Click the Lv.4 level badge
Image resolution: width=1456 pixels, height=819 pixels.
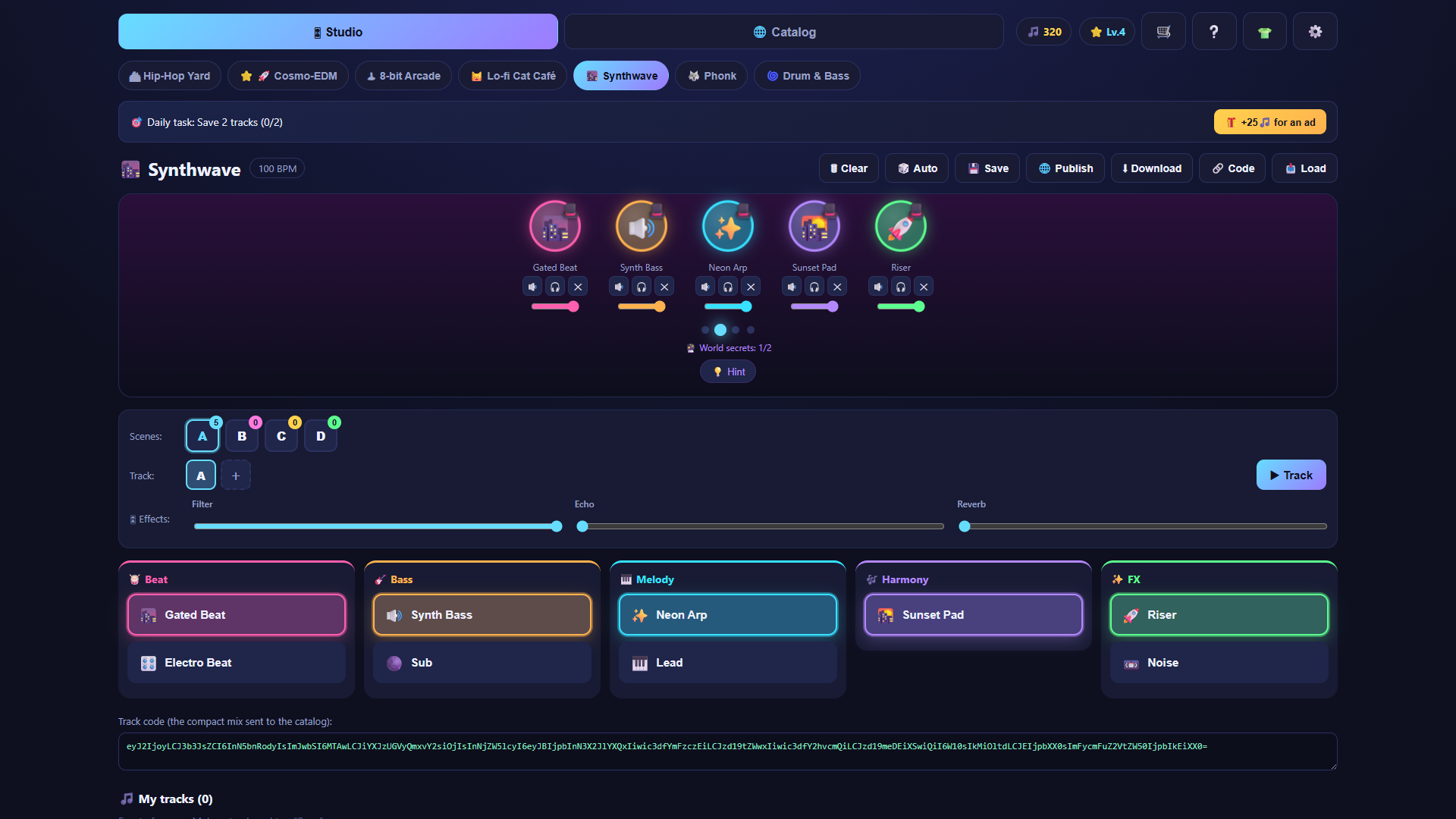pos(1107,32)
